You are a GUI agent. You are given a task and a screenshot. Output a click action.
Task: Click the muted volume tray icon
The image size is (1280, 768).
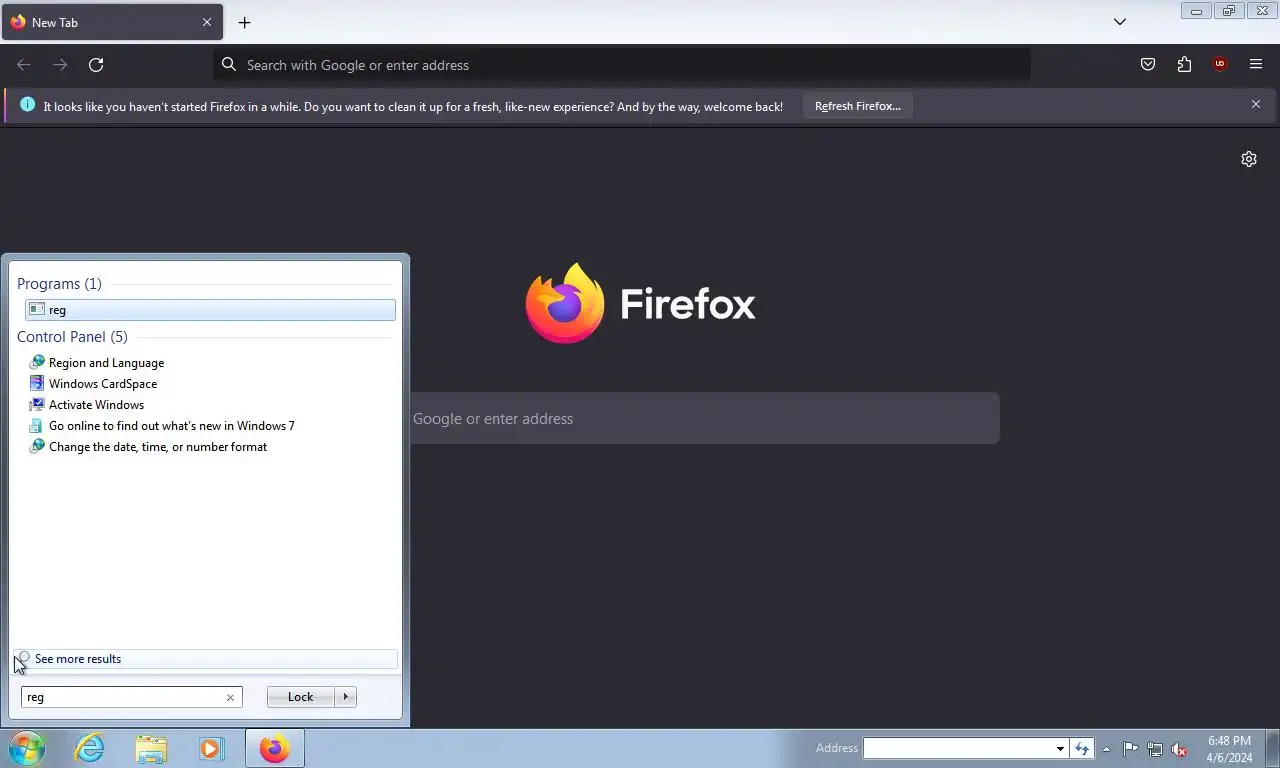(x=1179, y=749)
